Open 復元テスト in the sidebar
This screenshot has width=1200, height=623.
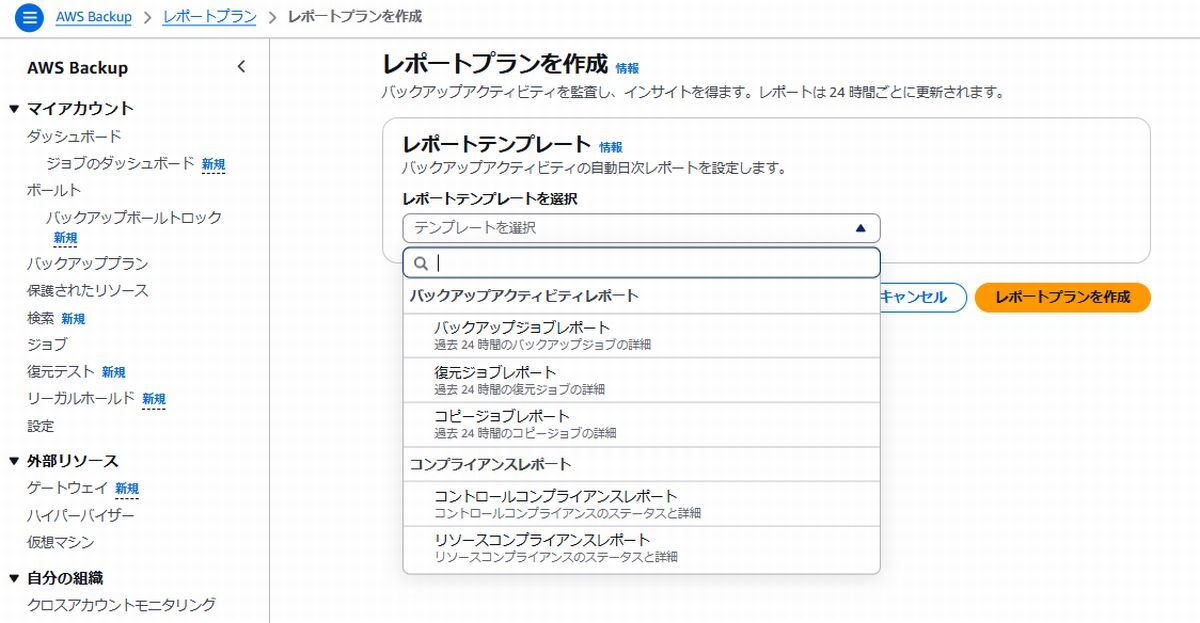pyautogui.click(x=61, y=372)
